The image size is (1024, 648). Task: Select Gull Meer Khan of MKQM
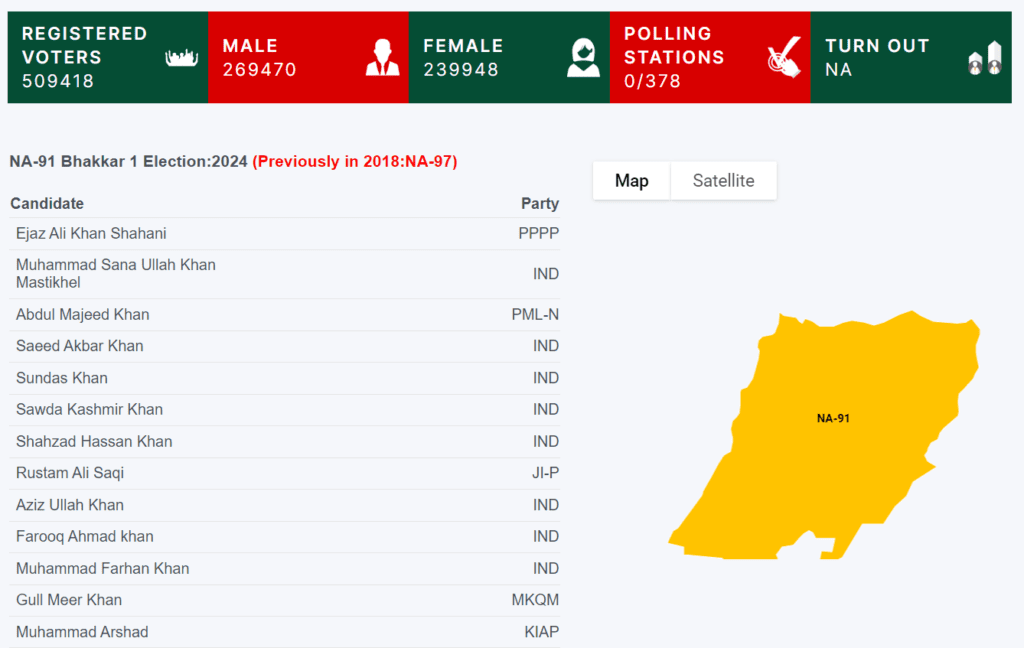coord(66,600)
